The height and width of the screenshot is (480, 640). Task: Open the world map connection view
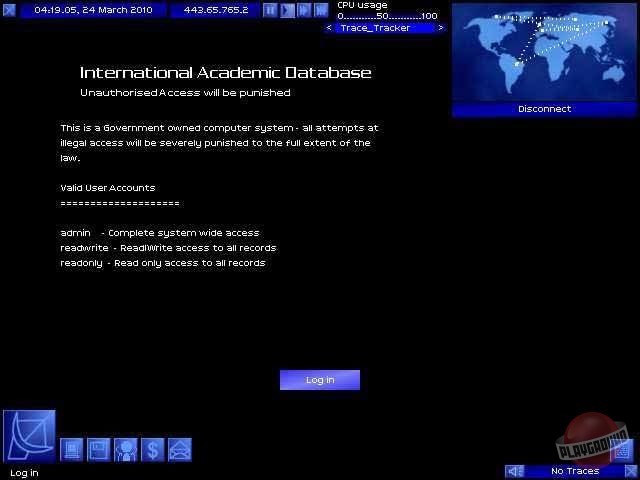[544, 50]
